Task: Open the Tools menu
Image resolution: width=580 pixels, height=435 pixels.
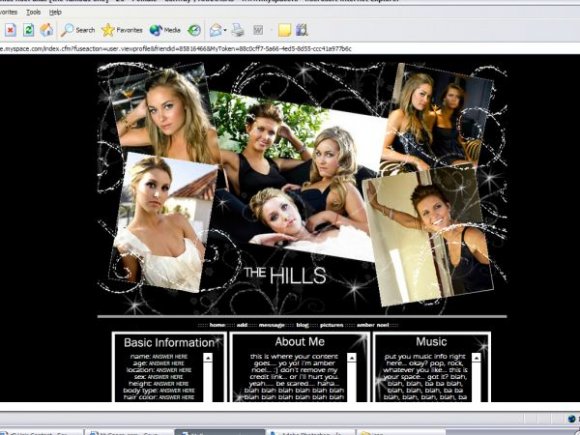Action: (x=33, y=12)
